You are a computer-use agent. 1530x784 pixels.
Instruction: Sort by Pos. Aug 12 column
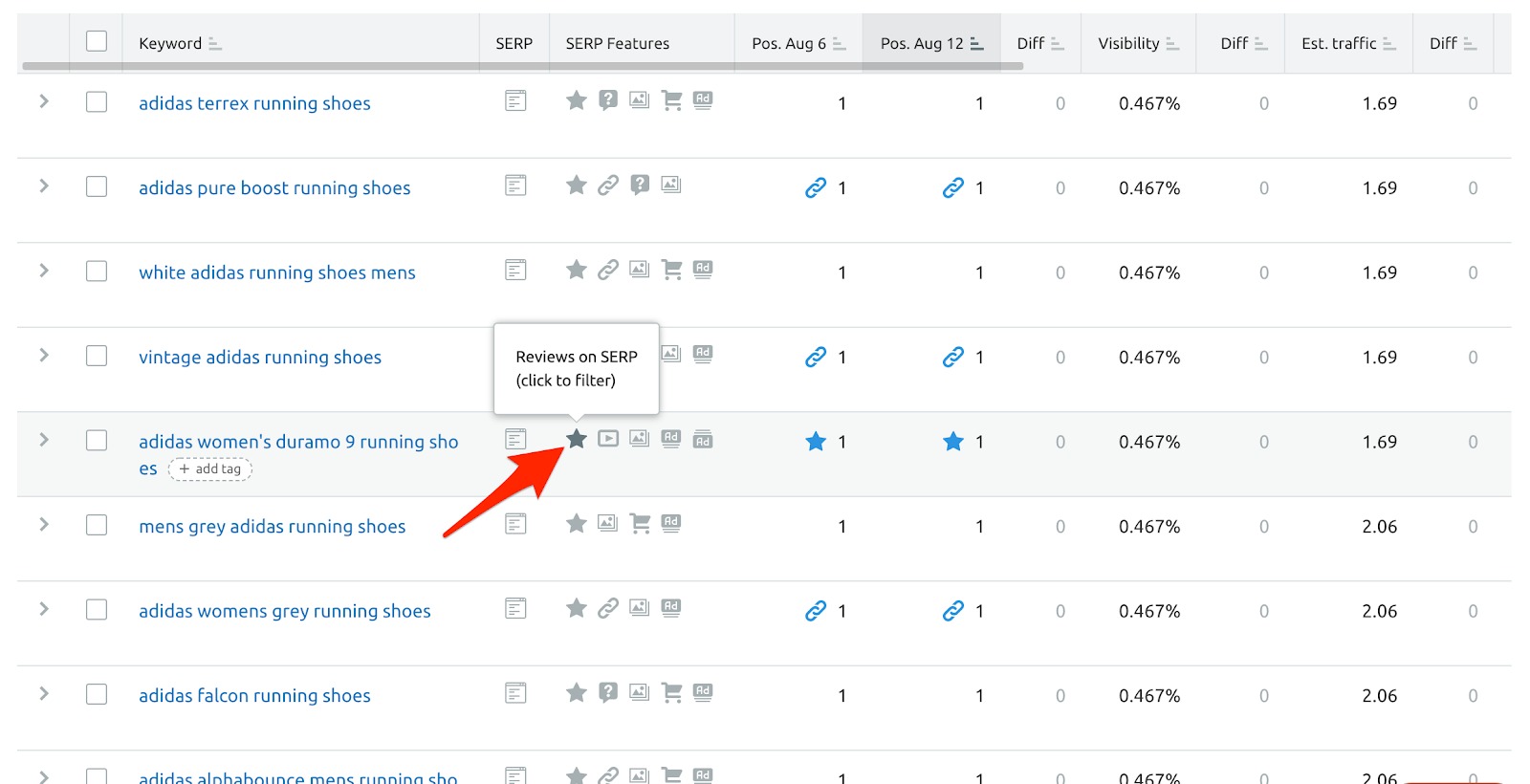[x=931, y=43]
